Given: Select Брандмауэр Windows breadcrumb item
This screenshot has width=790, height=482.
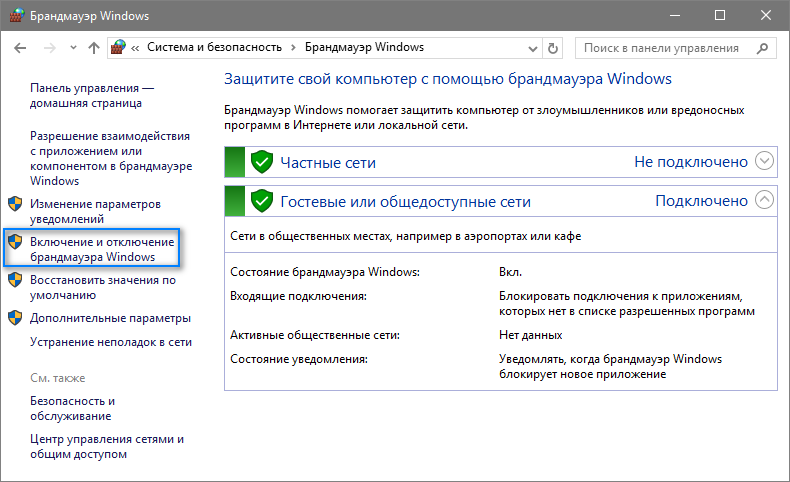Looking at the screenshot, I should click(x=364, y=47).
